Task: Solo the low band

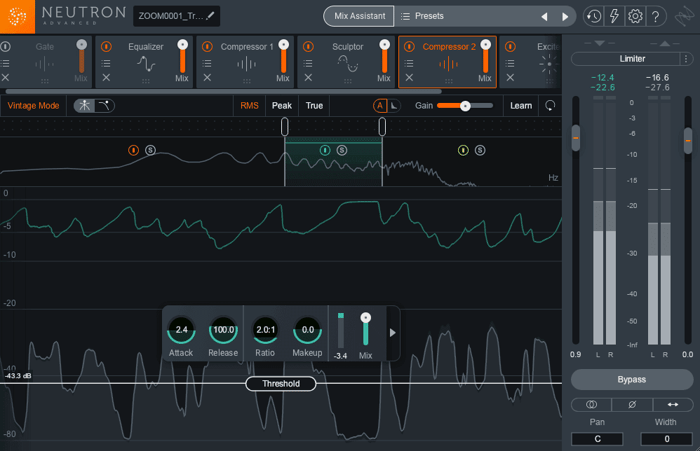Action: (x=150, y=150)
